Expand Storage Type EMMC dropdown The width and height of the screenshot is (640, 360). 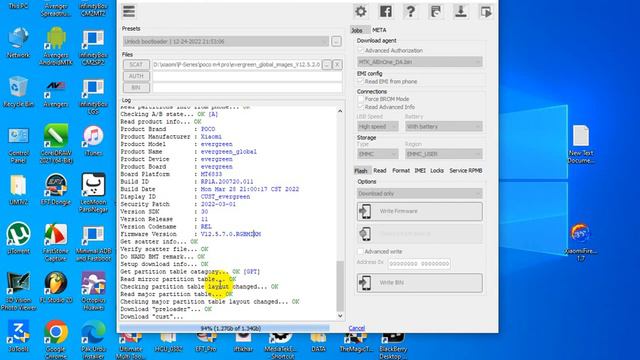pyautogui.click(x=378, y=154)
